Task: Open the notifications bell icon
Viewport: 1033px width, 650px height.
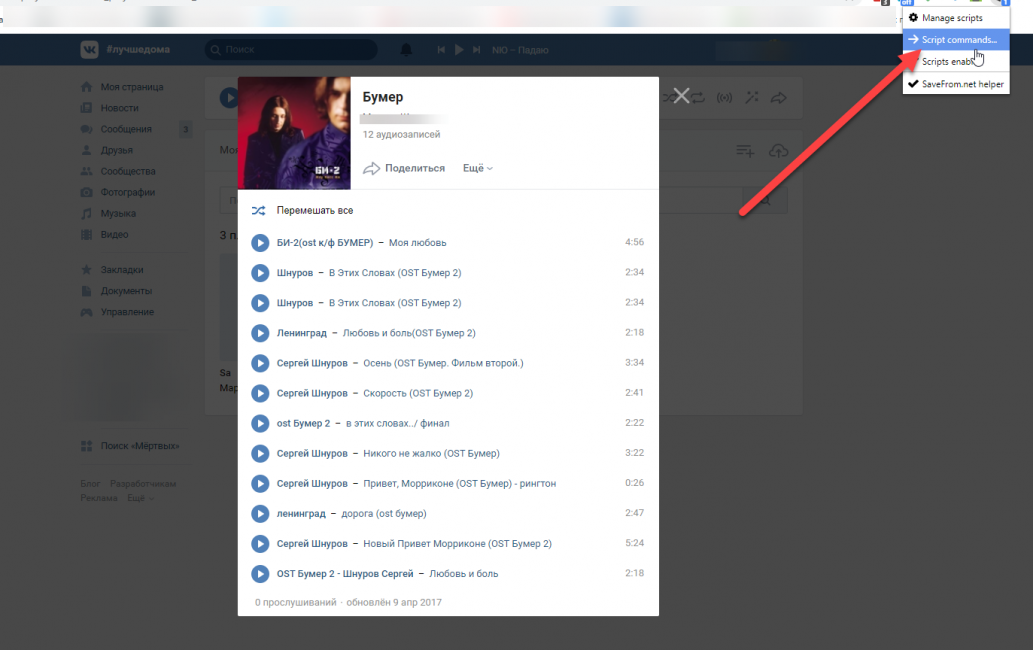Action: (x=406, y=49)
